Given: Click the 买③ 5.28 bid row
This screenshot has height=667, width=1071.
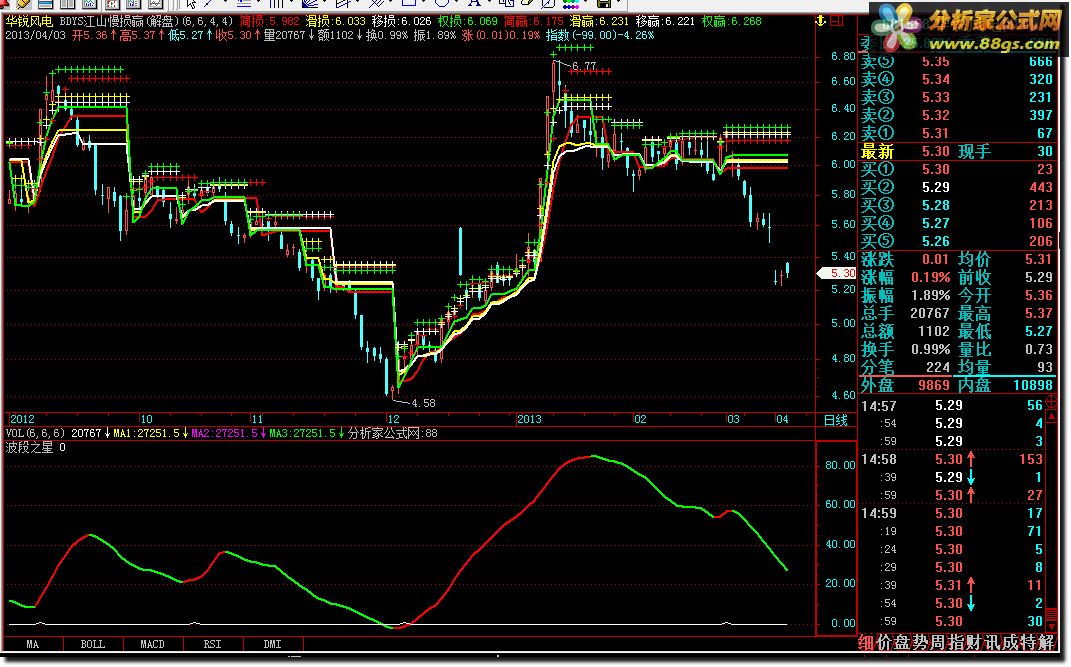Looking at the screenshot, I should pyautogui.click(x=957, y=205).
